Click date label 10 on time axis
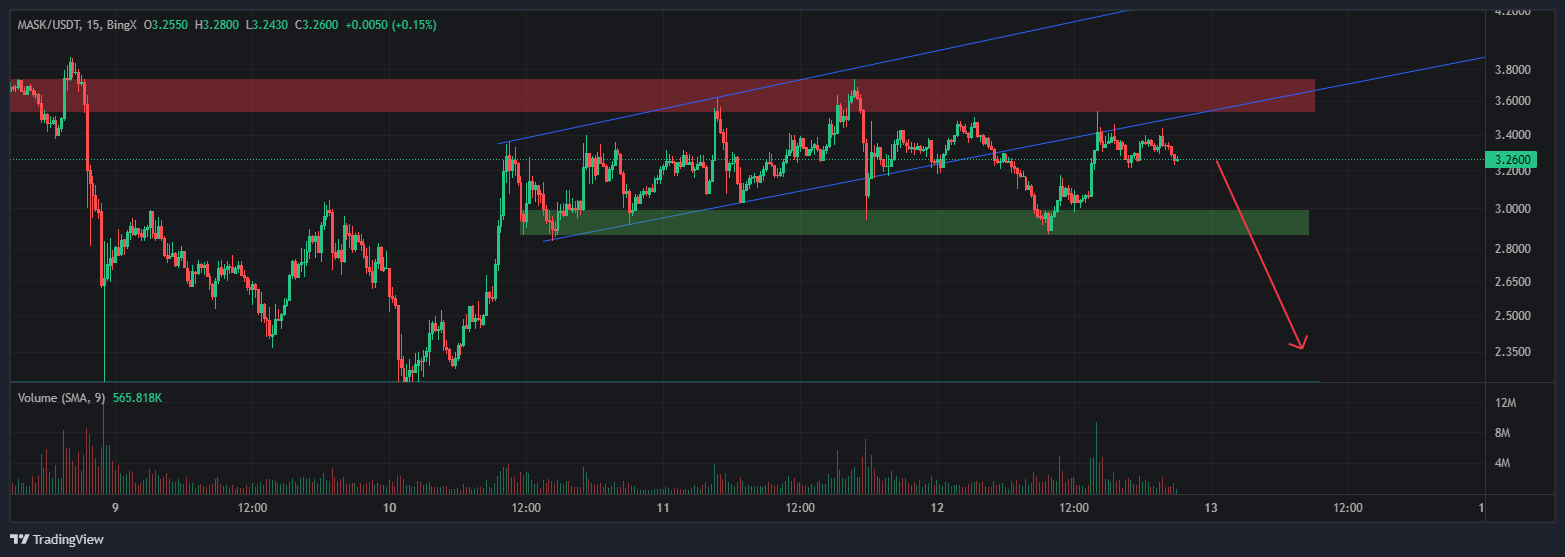The height and width of the screenshot is (557, 1565). click(x=390, y=508)
